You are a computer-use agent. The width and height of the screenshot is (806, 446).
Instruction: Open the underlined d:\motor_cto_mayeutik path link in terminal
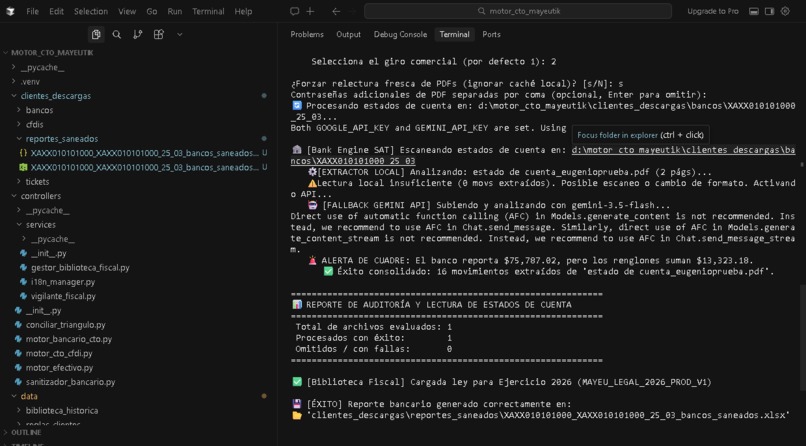[x=683, y=150]
